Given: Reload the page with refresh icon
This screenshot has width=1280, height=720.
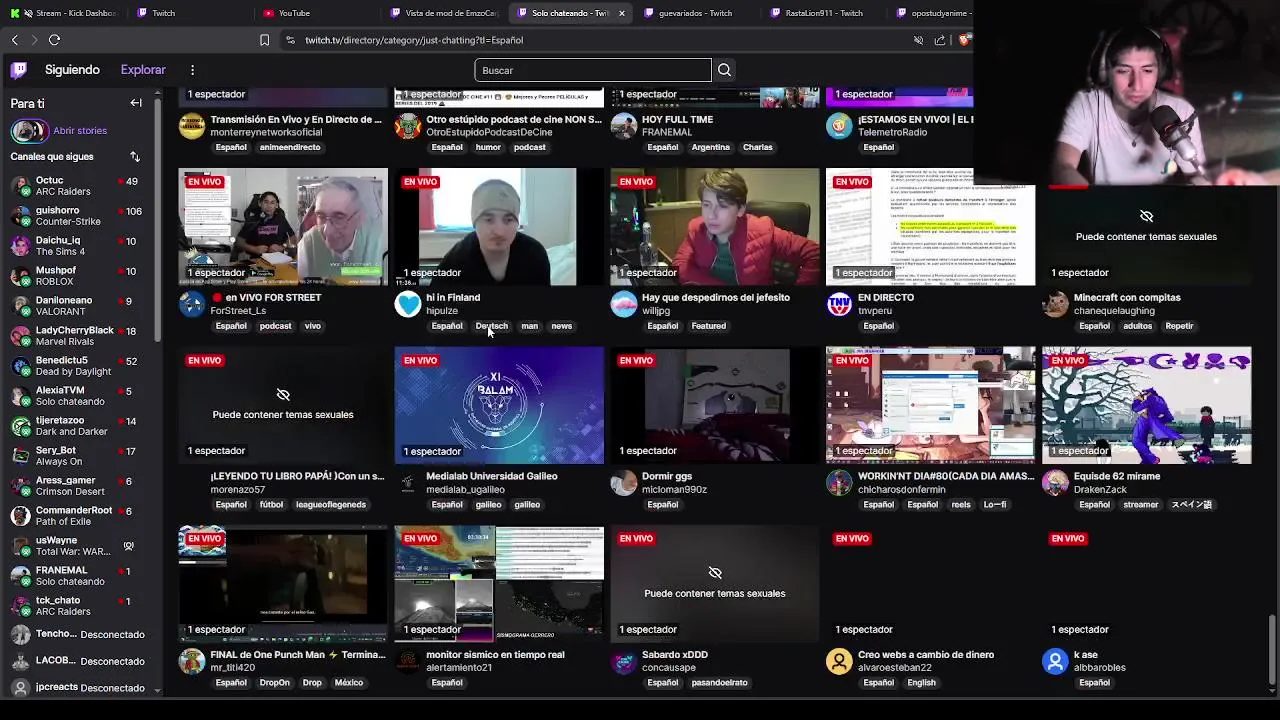Looking at the screenshot, I should tap(55, 40).
